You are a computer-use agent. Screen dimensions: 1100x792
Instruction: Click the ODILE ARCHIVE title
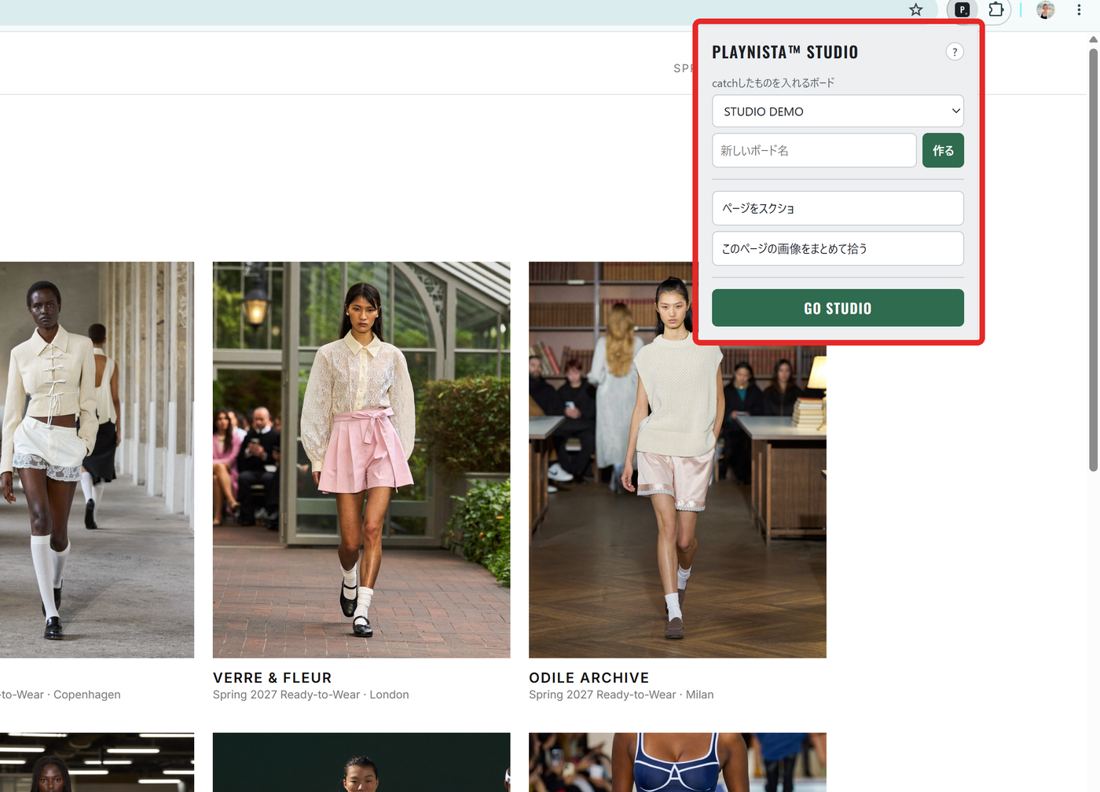pos(589,678)
